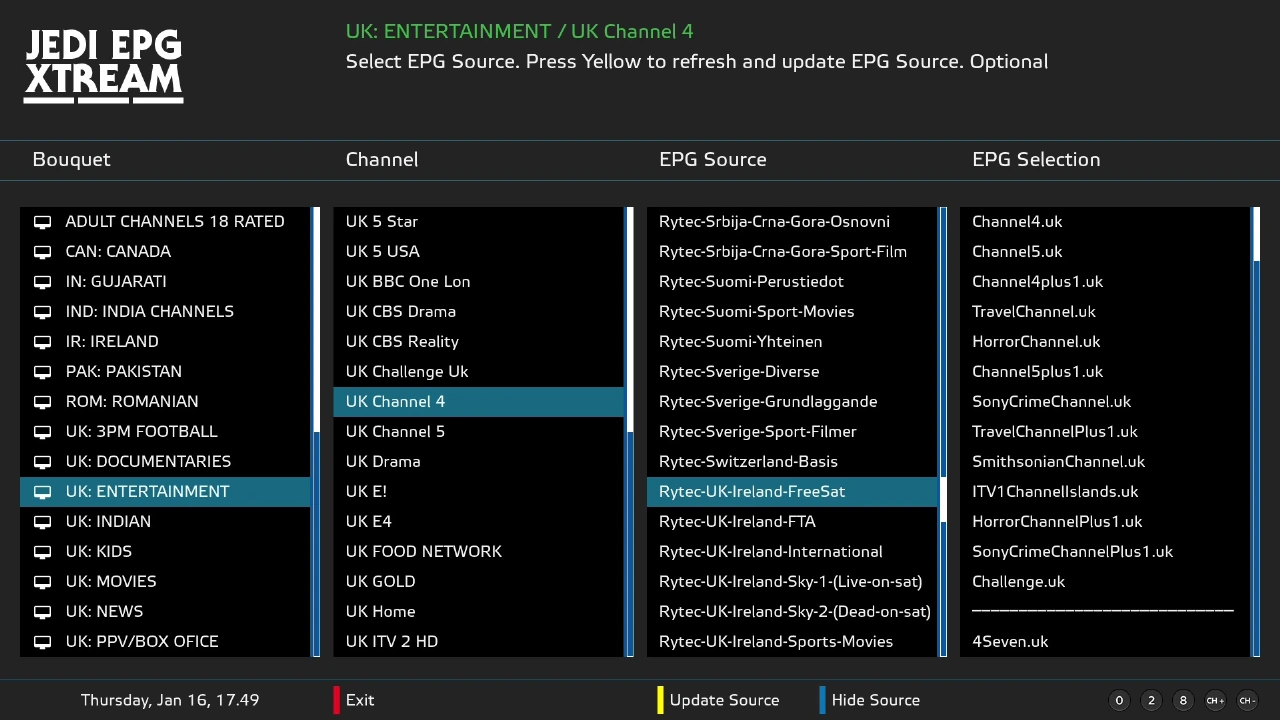1280x720 pixels.
Task: Click the TV icon next to UK: ENTERTAINMENT
Action: coord(42,492)
